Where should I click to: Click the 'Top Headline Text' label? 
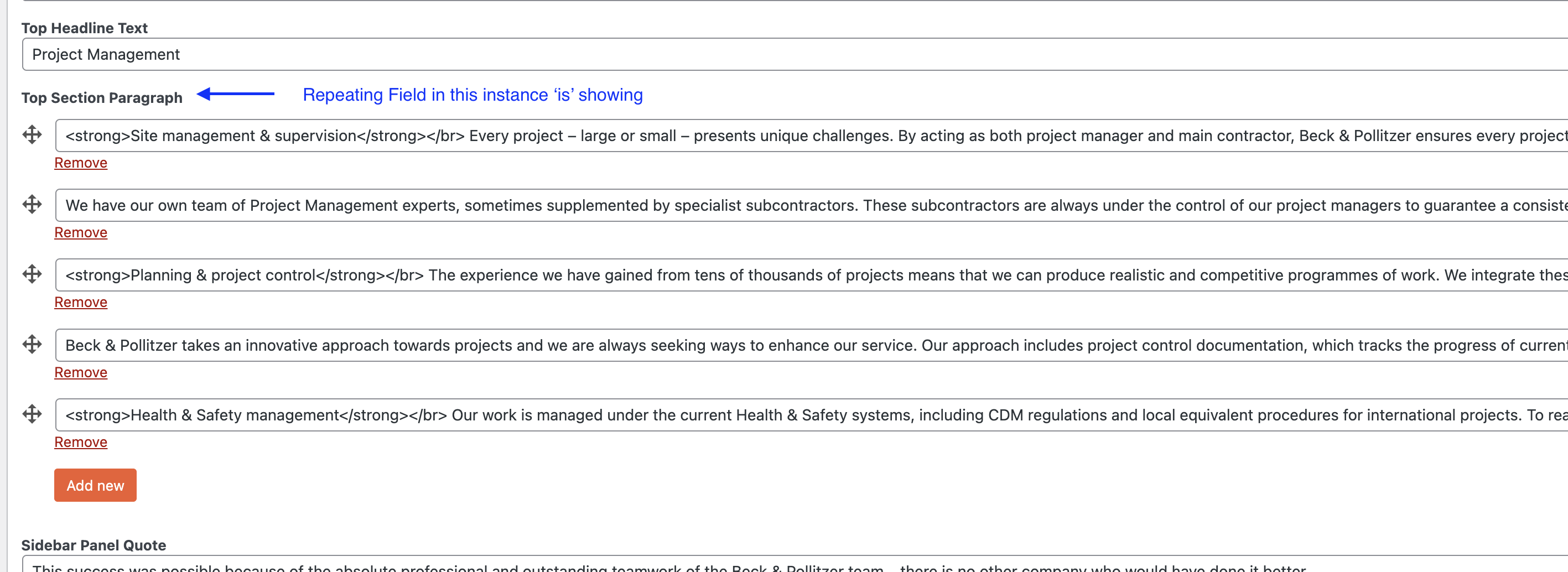tap(85, 28)
